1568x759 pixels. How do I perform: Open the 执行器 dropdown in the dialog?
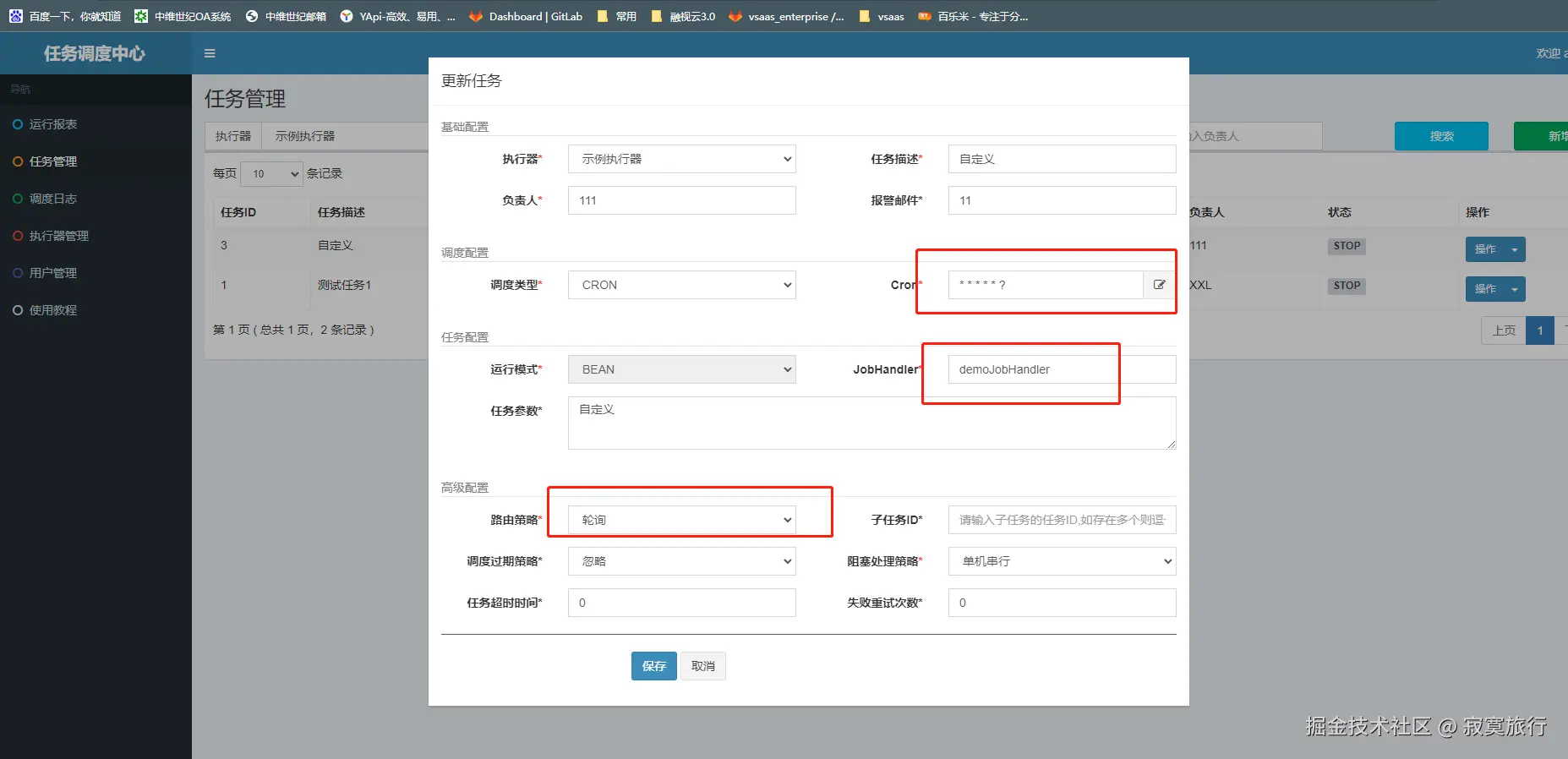[x=681, y=159]
